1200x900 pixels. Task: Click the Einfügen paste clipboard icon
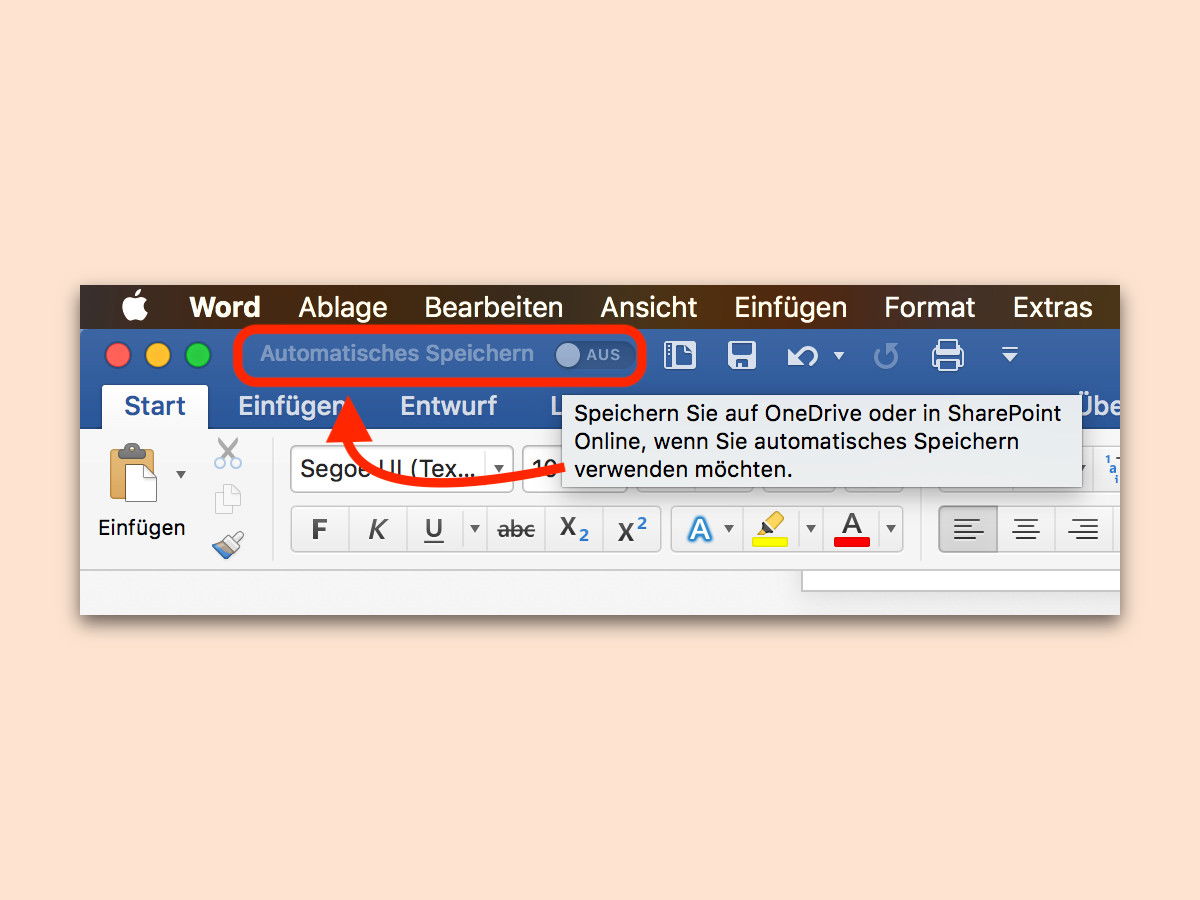click(134, 474)
